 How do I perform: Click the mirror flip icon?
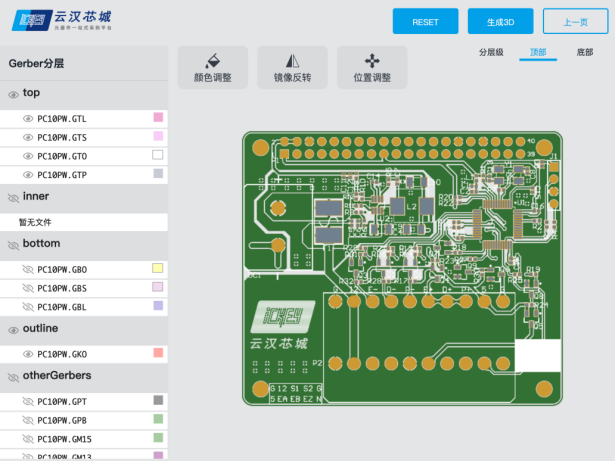(x=292, y=60)
